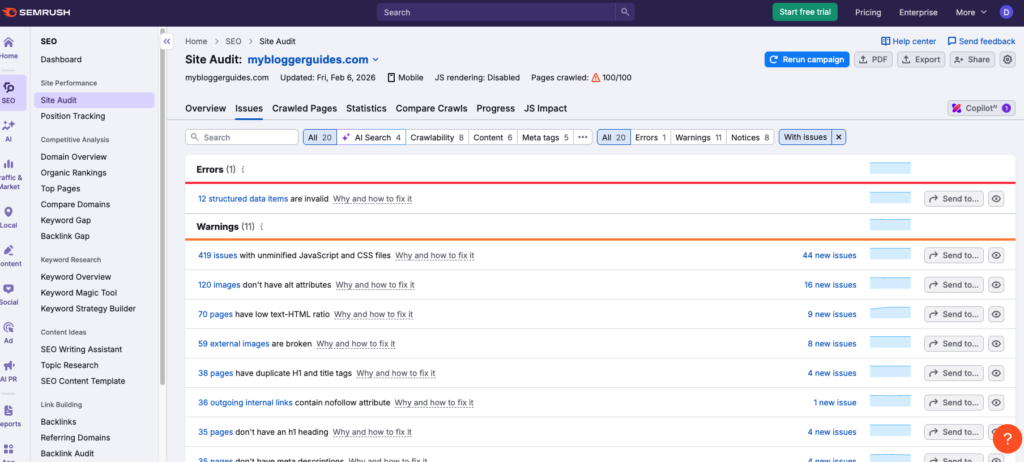Open Send to for alt attributes row

[953, 285]
